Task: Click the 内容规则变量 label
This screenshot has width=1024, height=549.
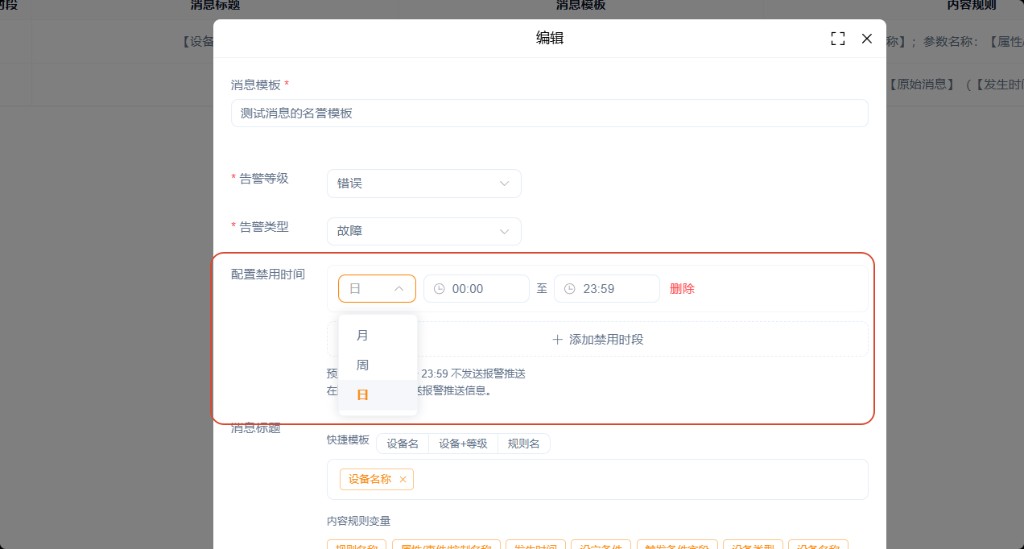Action: [359, 521]
